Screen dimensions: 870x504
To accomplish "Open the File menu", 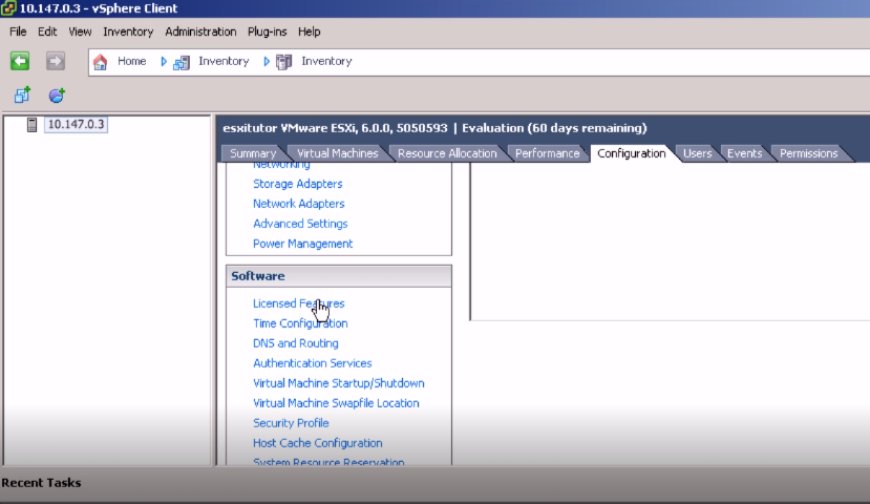I will [x=18, y=32].
